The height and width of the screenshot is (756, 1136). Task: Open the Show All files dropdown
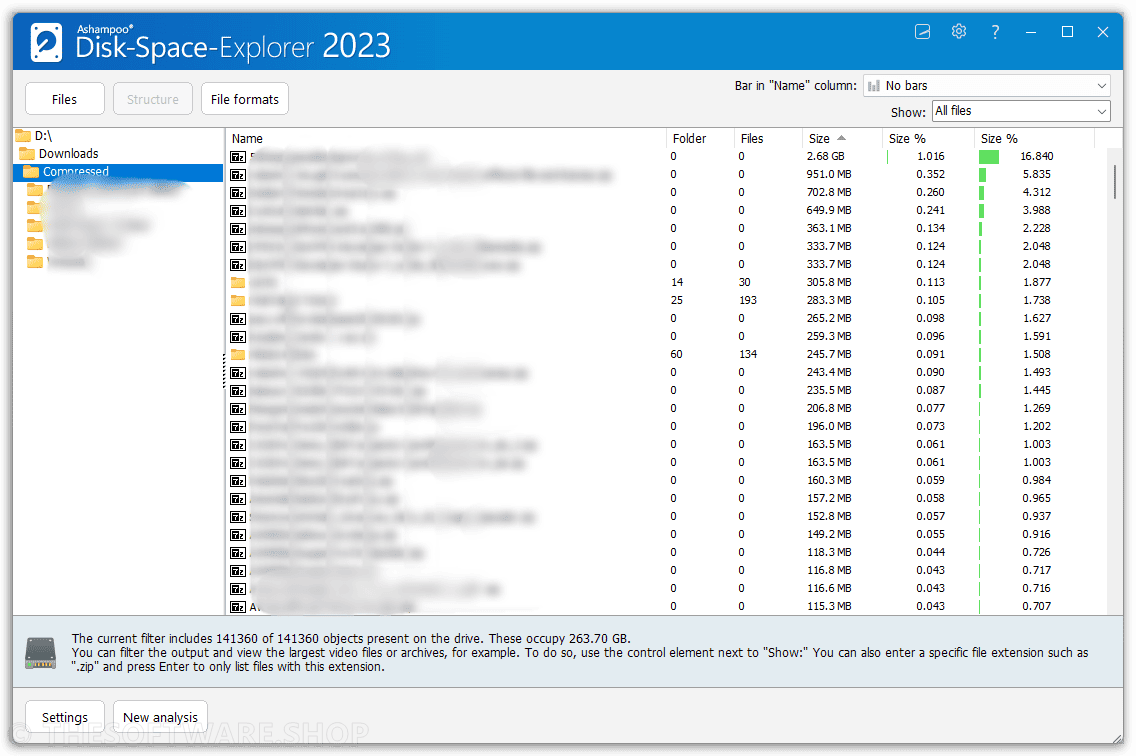coord(1021,111)
